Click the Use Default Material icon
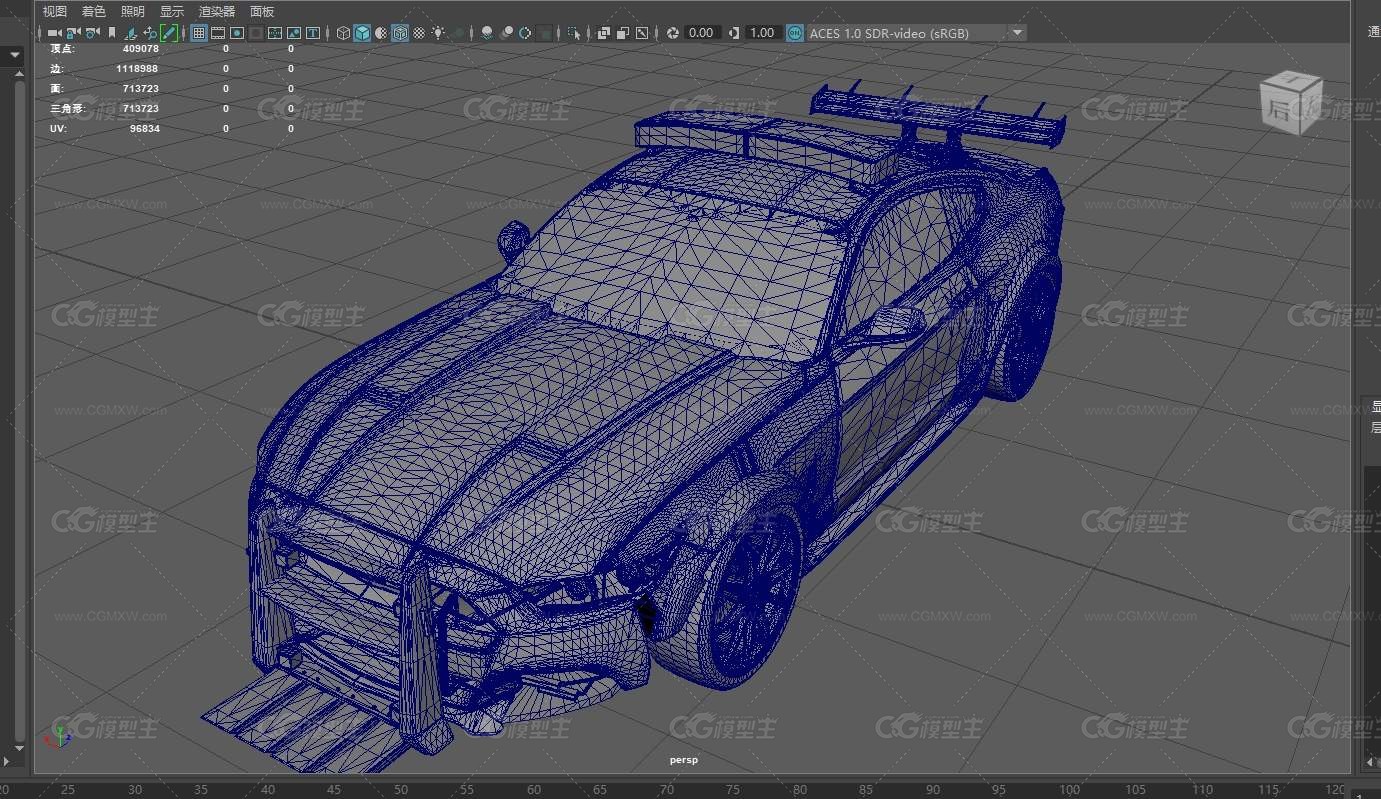This screenshot has width=1381, height=799. coord(381,33)
